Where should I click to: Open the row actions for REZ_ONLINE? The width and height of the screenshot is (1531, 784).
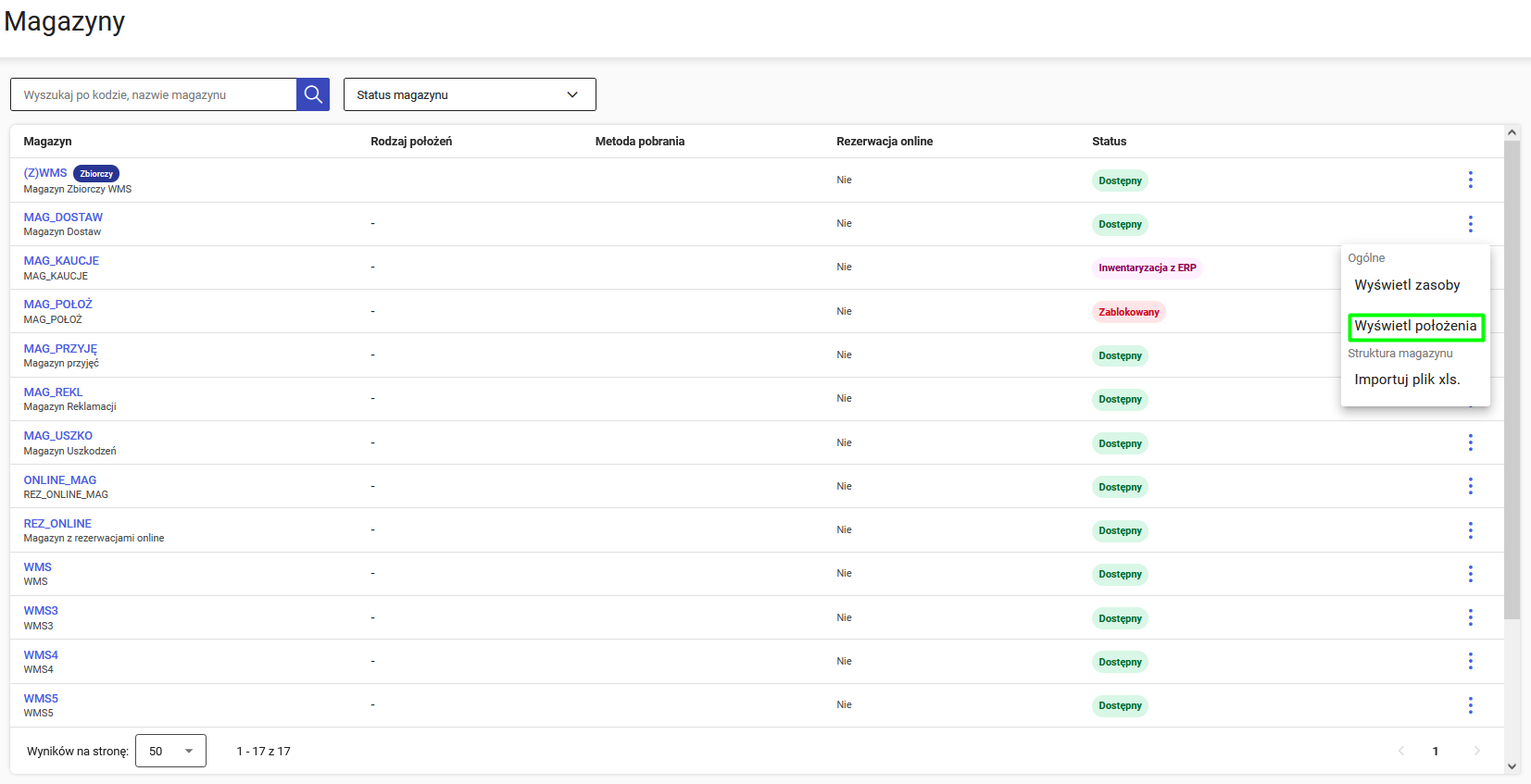(x=1470, y=530)
